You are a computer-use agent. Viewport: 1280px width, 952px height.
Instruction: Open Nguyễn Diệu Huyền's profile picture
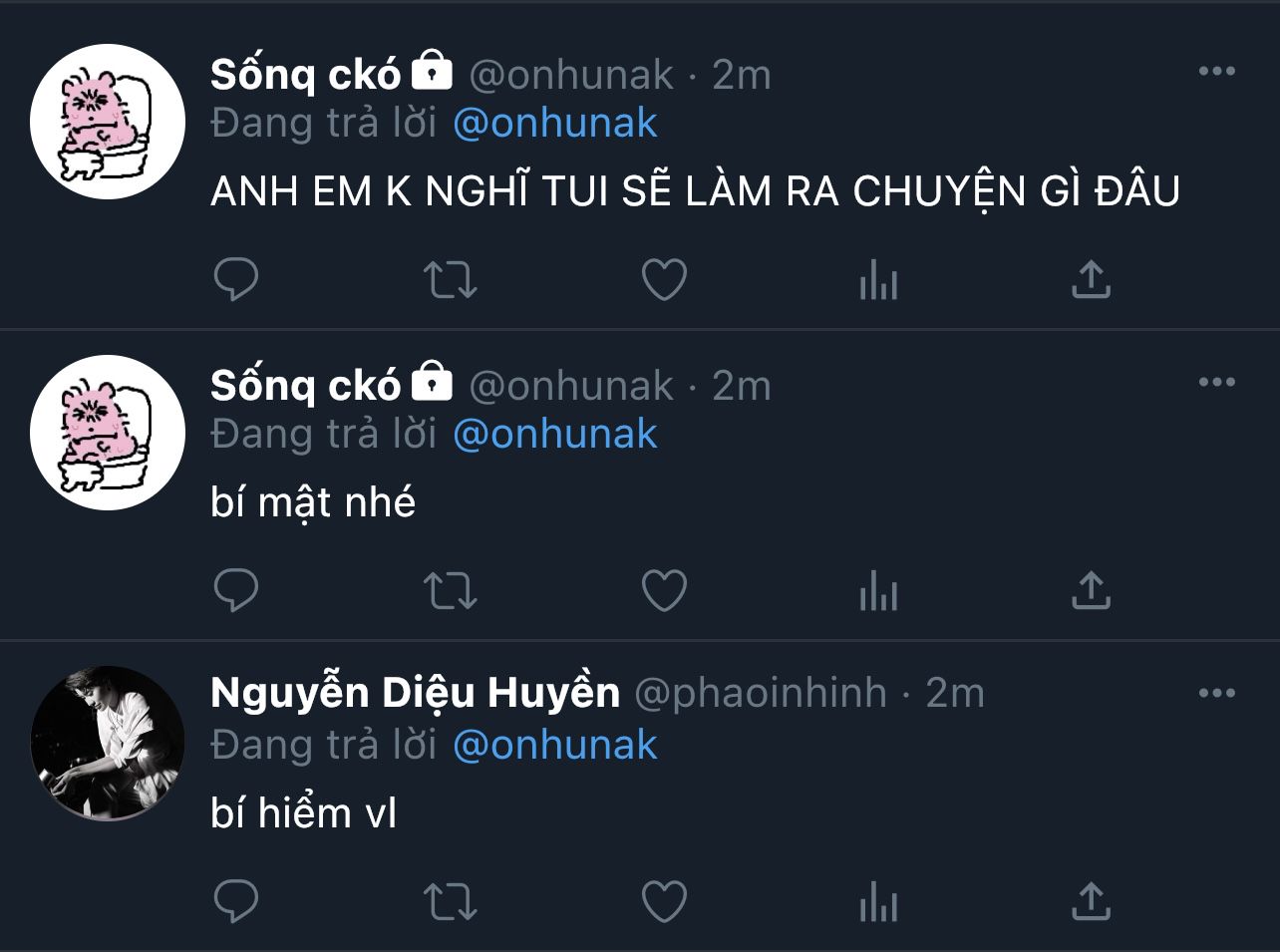[x=108, y=743]
